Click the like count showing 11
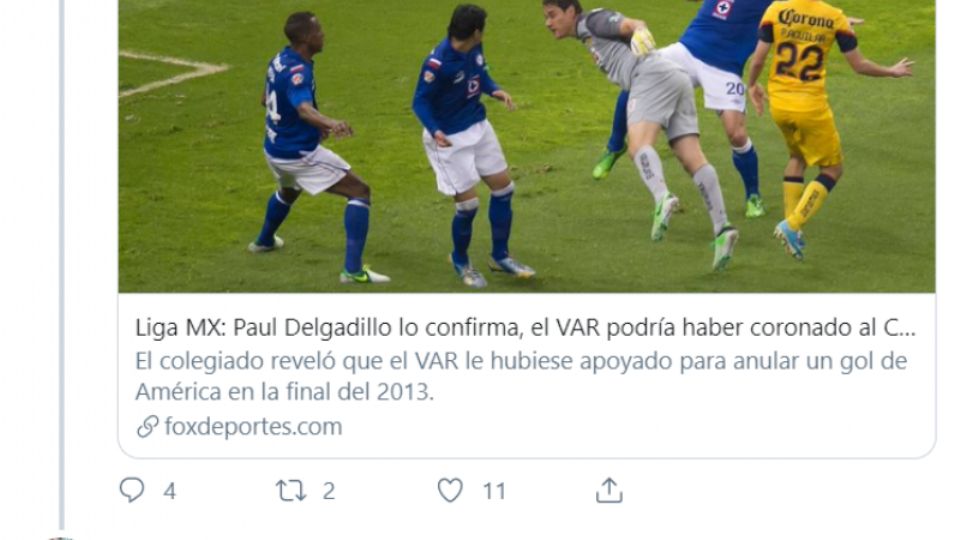Screen dimensions: 960x540 [x=494, y=491]
